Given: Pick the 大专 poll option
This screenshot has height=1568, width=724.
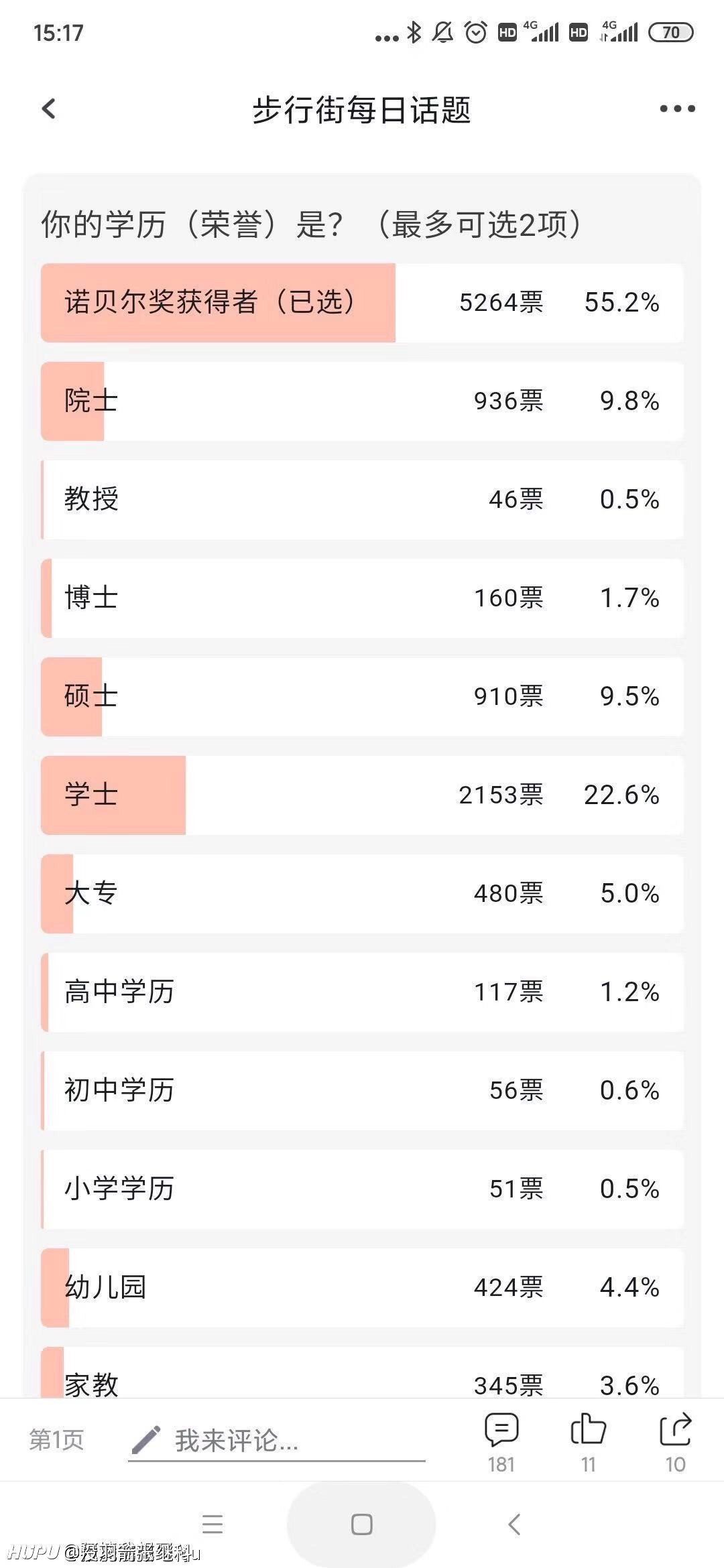Looking at the screenshot, I should pos(362,894).
